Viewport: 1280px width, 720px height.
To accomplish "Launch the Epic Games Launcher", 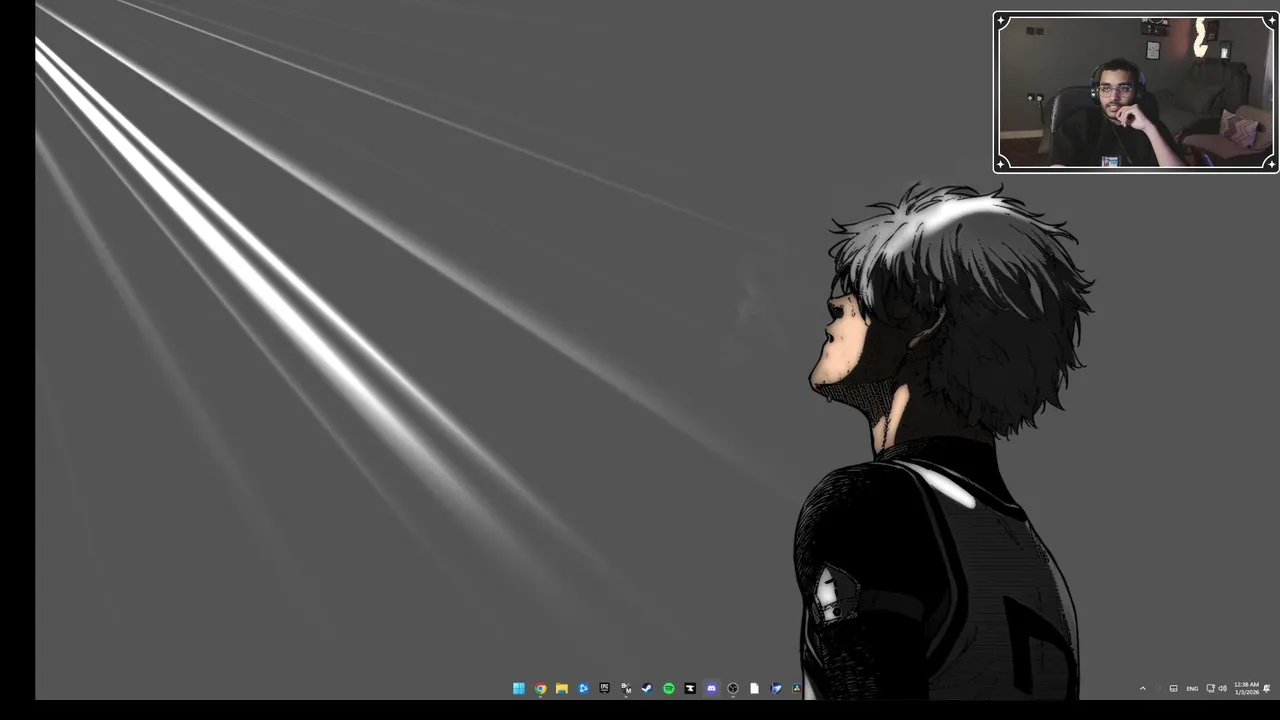I will (604, 688).
